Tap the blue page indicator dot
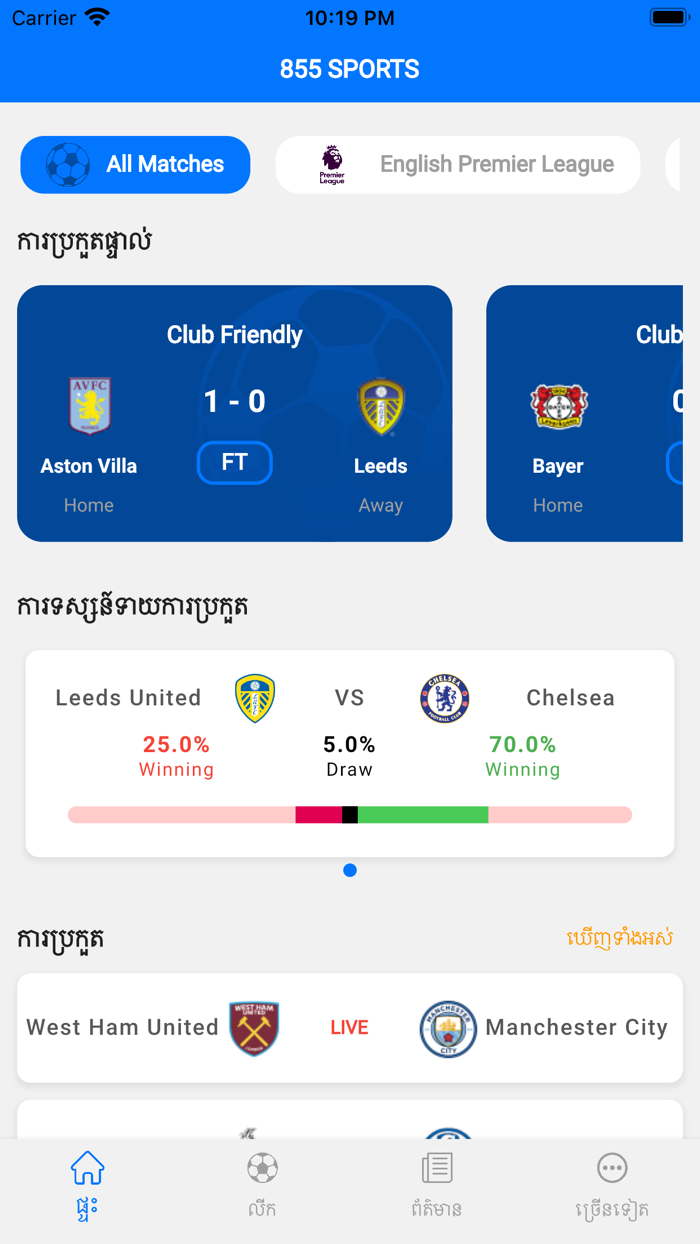Screen dimensions: 700x1244 (350, 870)
